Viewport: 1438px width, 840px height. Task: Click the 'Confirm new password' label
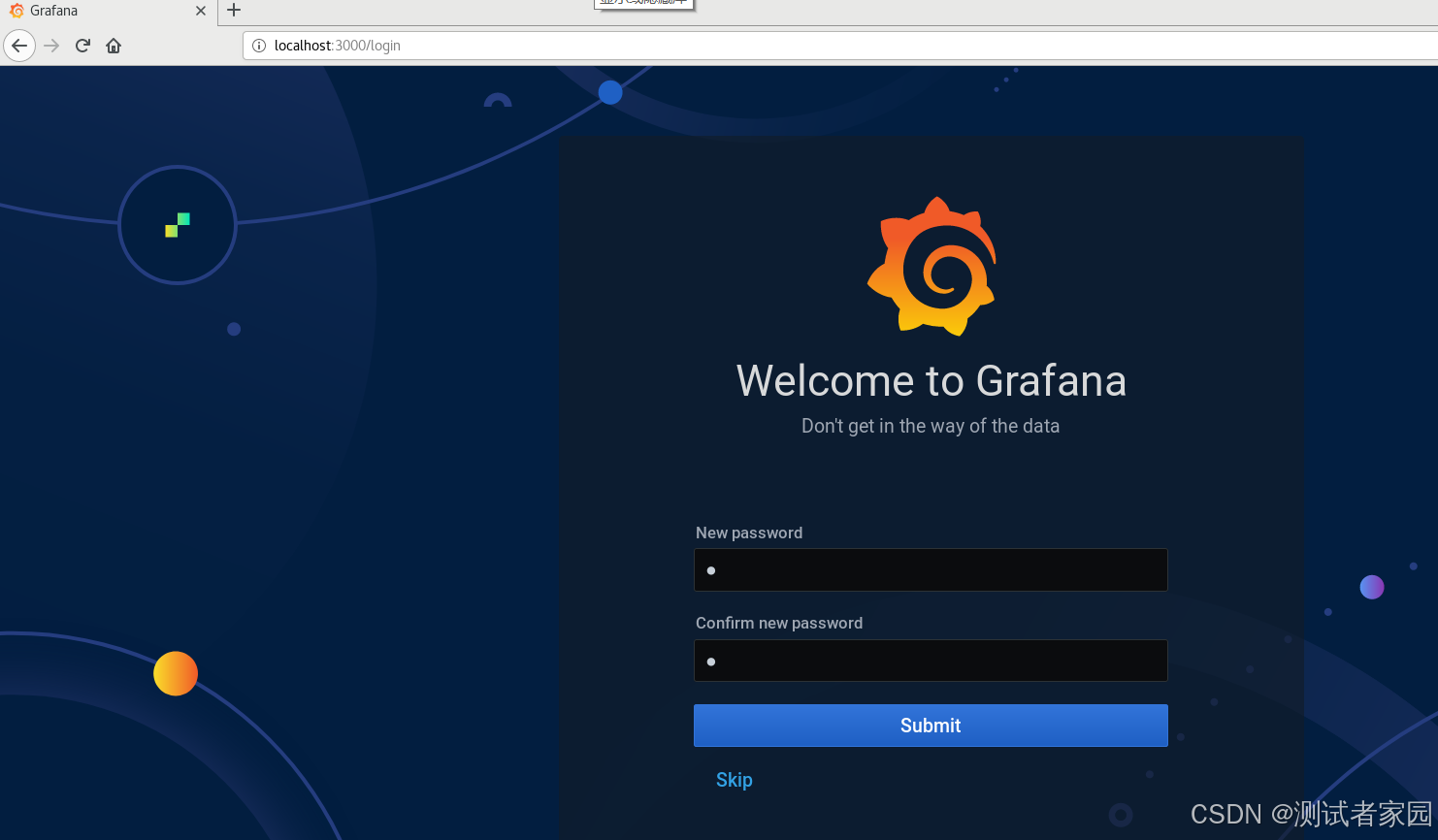click(779, 623)
